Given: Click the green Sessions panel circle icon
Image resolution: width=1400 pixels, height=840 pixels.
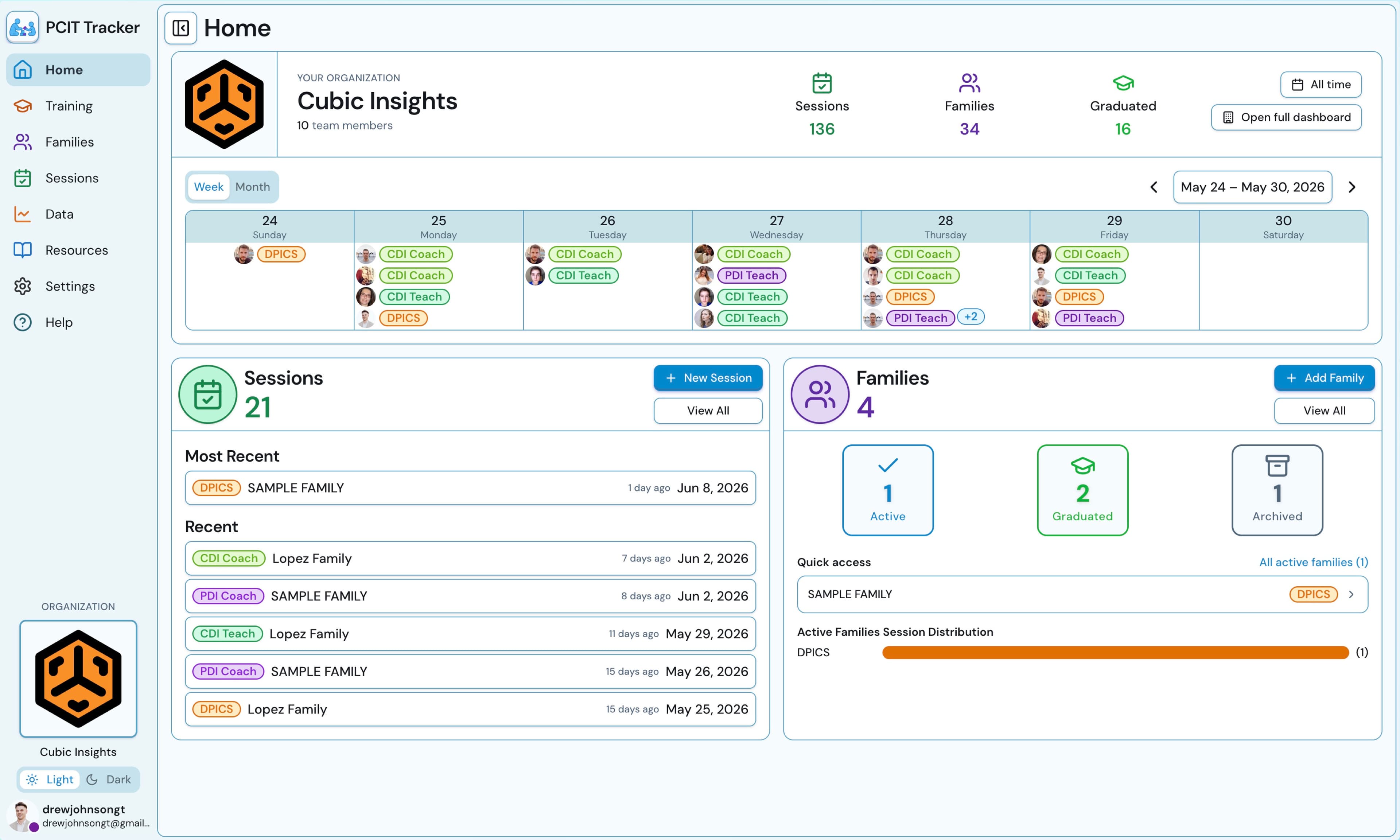Looking at the screenshot, I should (208, 394).
